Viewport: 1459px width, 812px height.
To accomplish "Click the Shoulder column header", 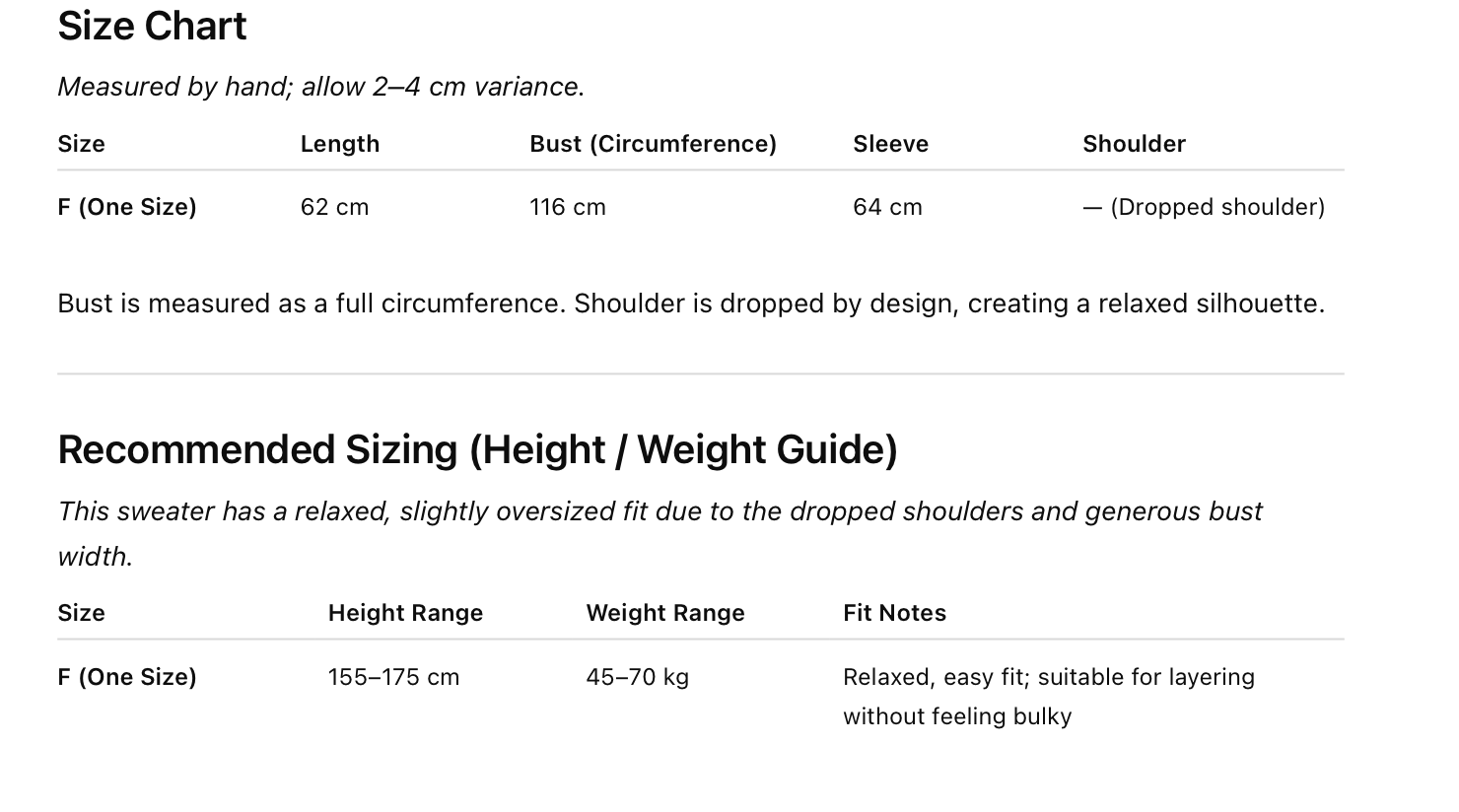I will [x=1134, y=144].
